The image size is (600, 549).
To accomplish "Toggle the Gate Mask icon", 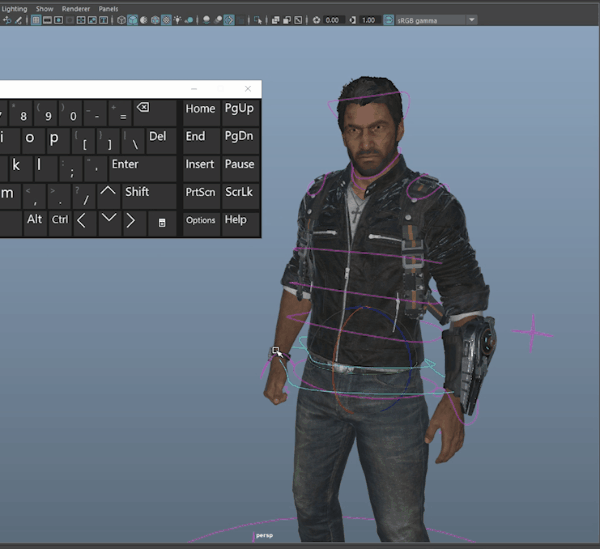I will (x=70, y=20).
